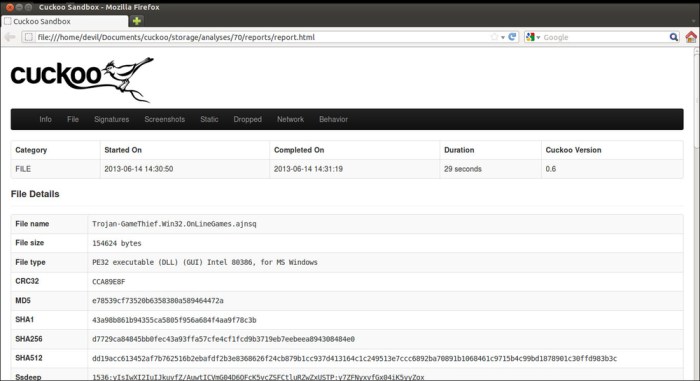Click the Duration column header
This screenshot has height=381, width=700.
pos(459,150)
